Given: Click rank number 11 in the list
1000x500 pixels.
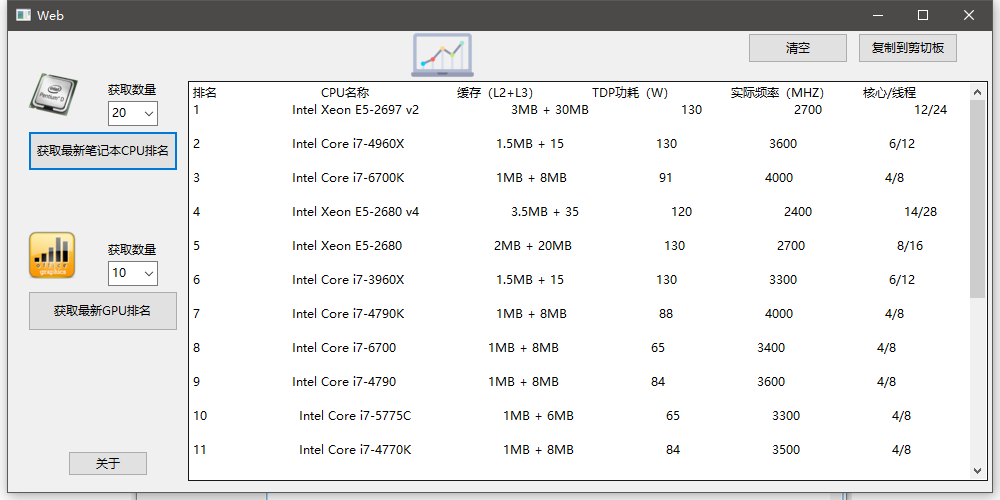Looking at the screenshot, I should (200, 450).
